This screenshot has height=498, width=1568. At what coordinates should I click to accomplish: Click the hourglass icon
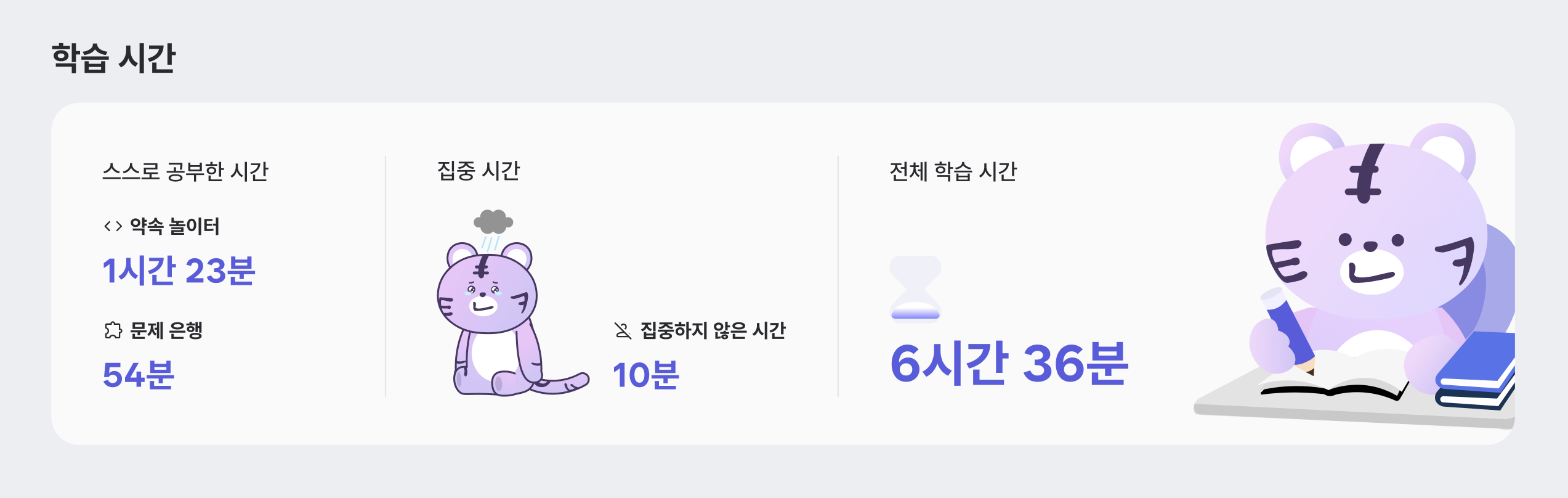pos(915,289)
